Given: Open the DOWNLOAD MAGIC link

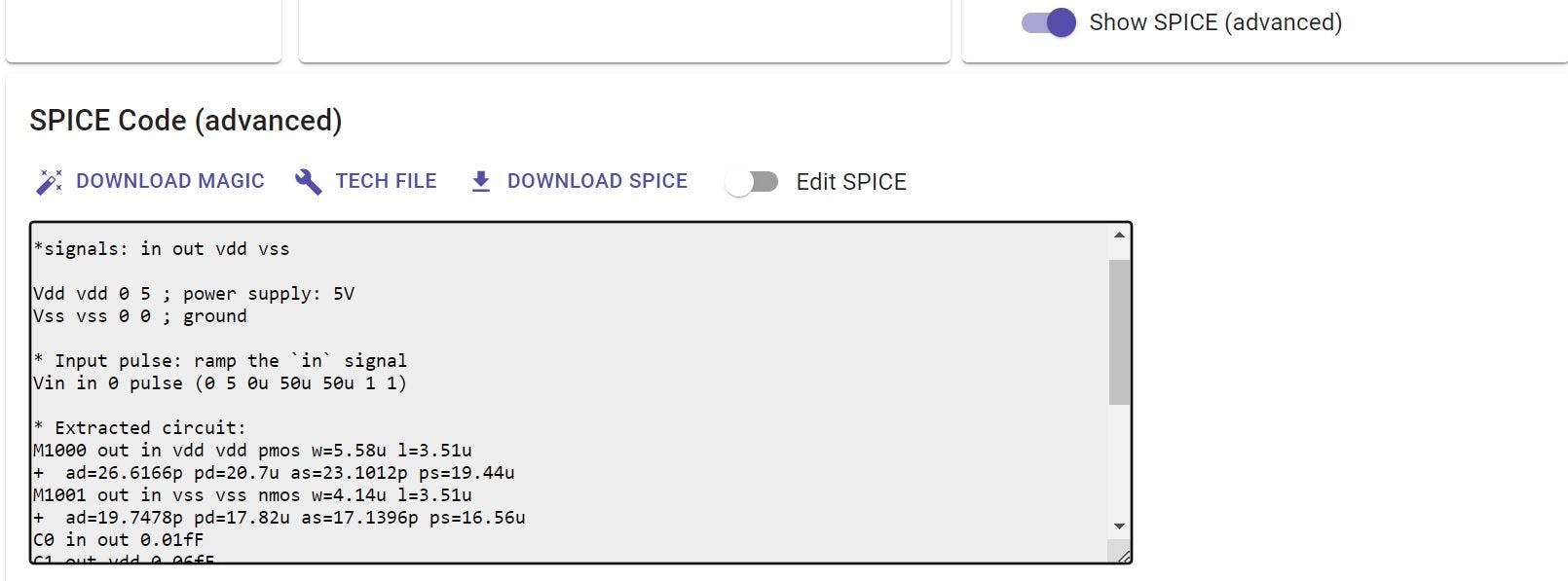Looking at the screenshot, I should click(x=171, y=181).
